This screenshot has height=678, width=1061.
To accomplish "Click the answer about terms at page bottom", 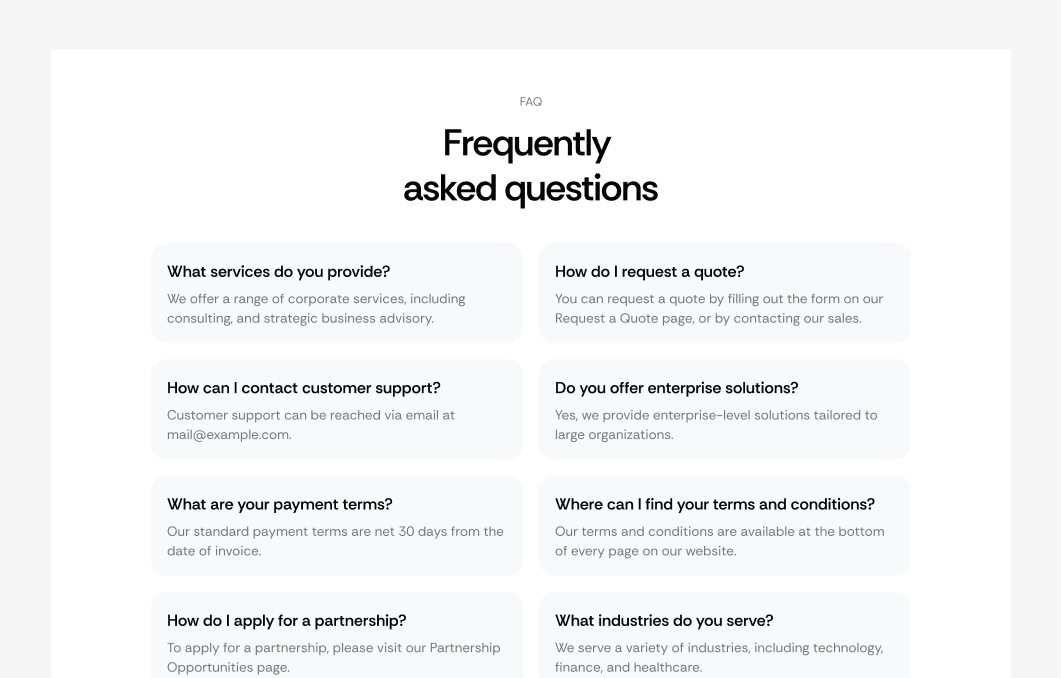I will point(719,541).
